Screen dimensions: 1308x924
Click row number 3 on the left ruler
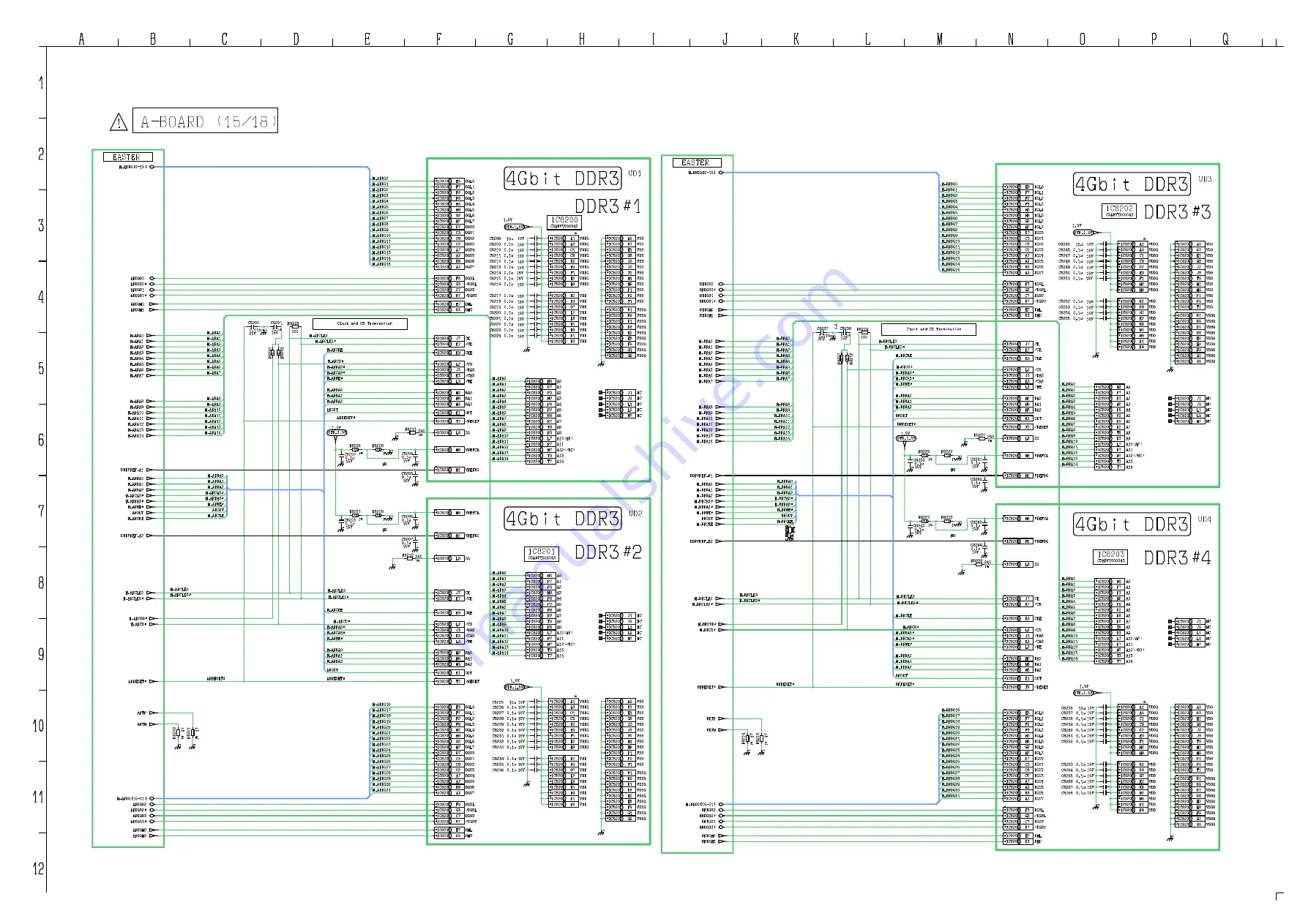[x=41, y=226]
